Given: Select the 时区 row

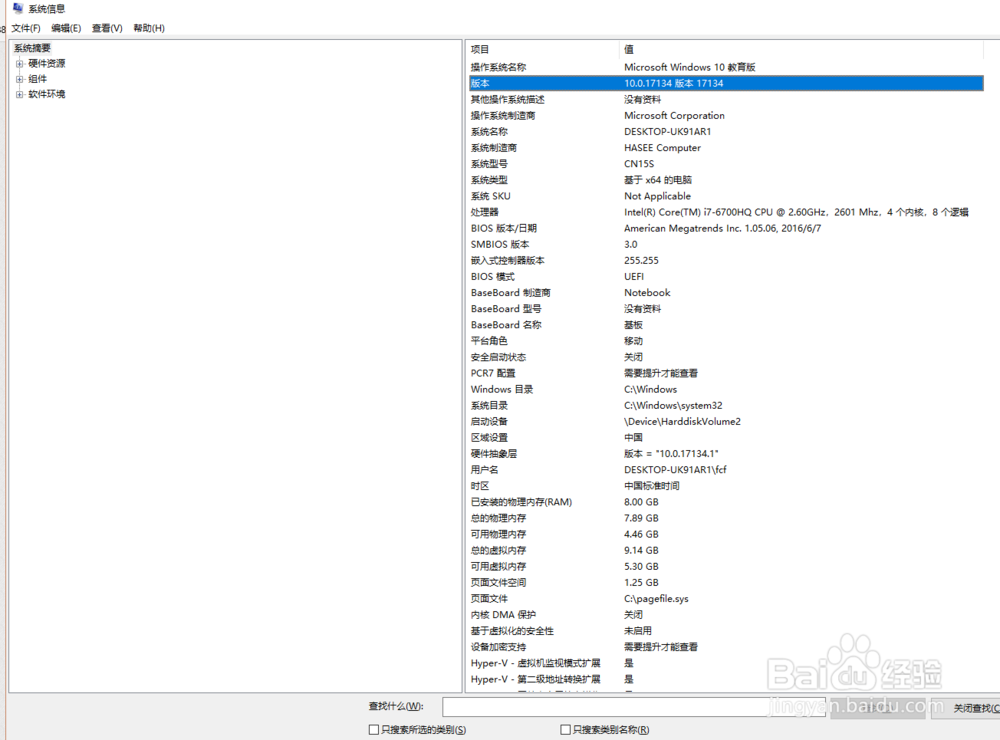Looking at the screenshot, I should point(726,486).
